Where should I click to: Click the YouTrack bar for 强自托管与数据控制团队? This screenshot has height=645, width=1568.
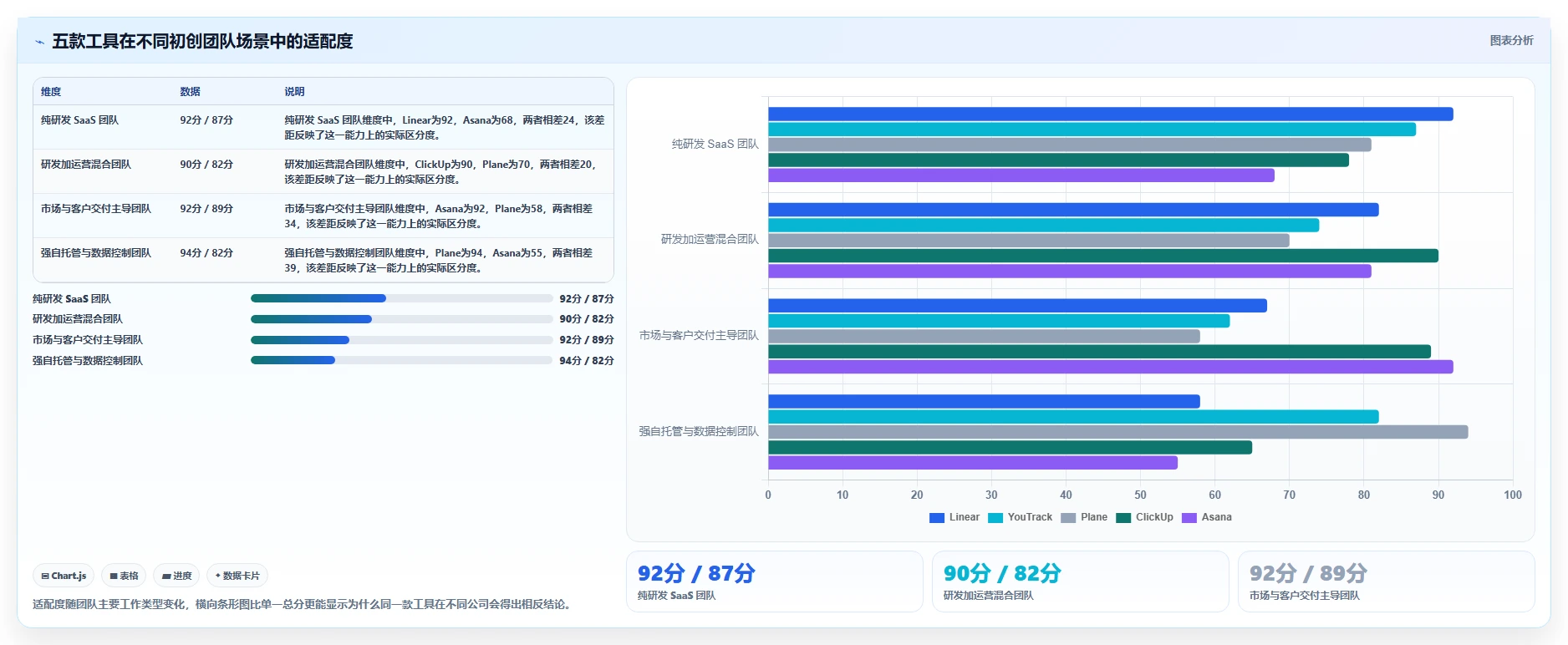pyautogui.click(x=1073, y=417)
